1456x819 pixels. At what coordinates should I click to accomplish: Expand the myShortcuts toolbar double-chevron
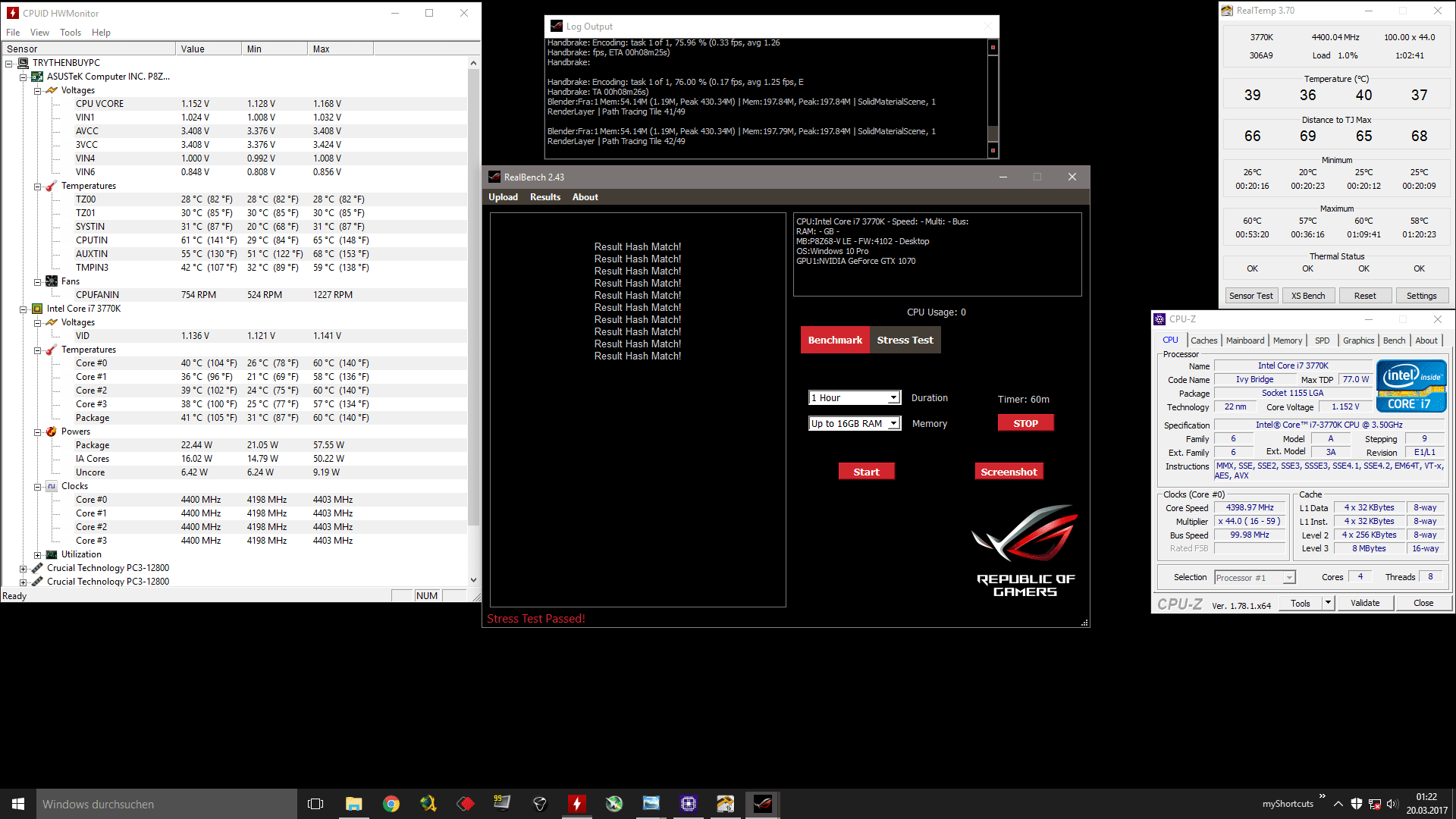click(x=1322, y=796)
